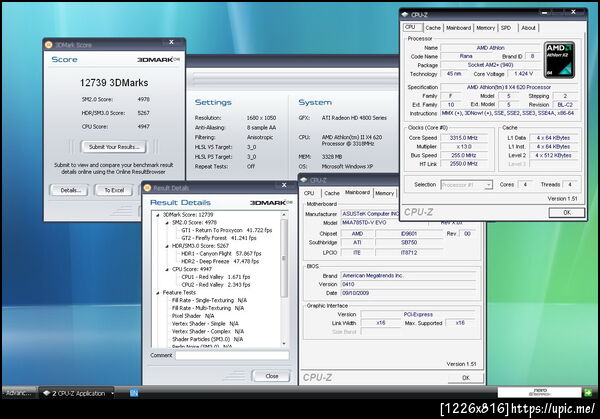Collapse the Feature Tests tree branch
Screen dimensions: 600x419
(157, 291)
